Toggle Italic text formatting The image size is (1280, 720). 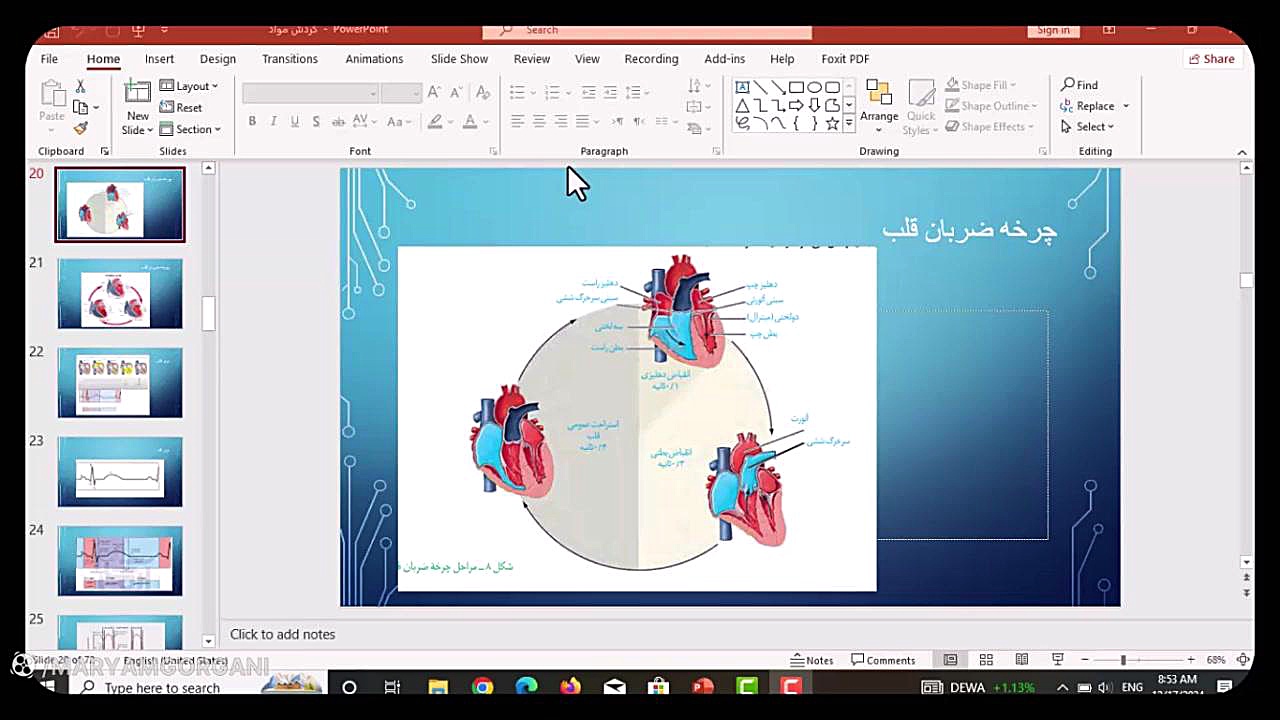coord(273,122)
